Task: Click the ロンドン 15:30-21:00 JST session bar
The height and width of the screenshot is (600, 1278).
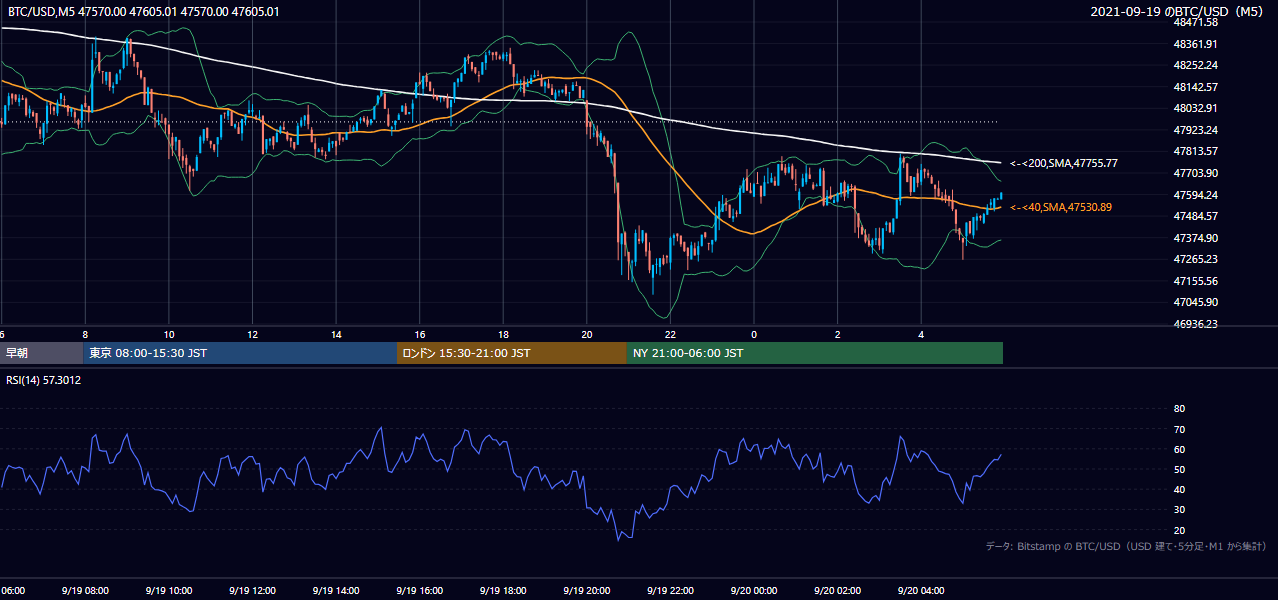Action: [512, 353]
